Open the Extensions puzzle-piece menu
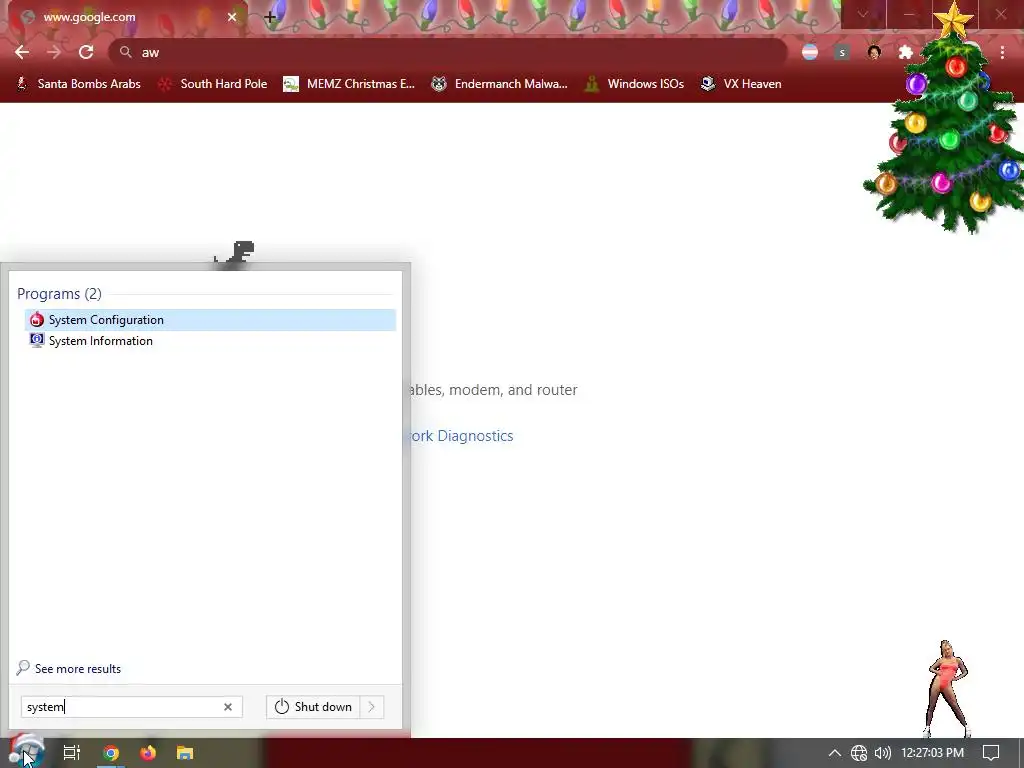Screen dimensions: 1024x768 point(906,52)
